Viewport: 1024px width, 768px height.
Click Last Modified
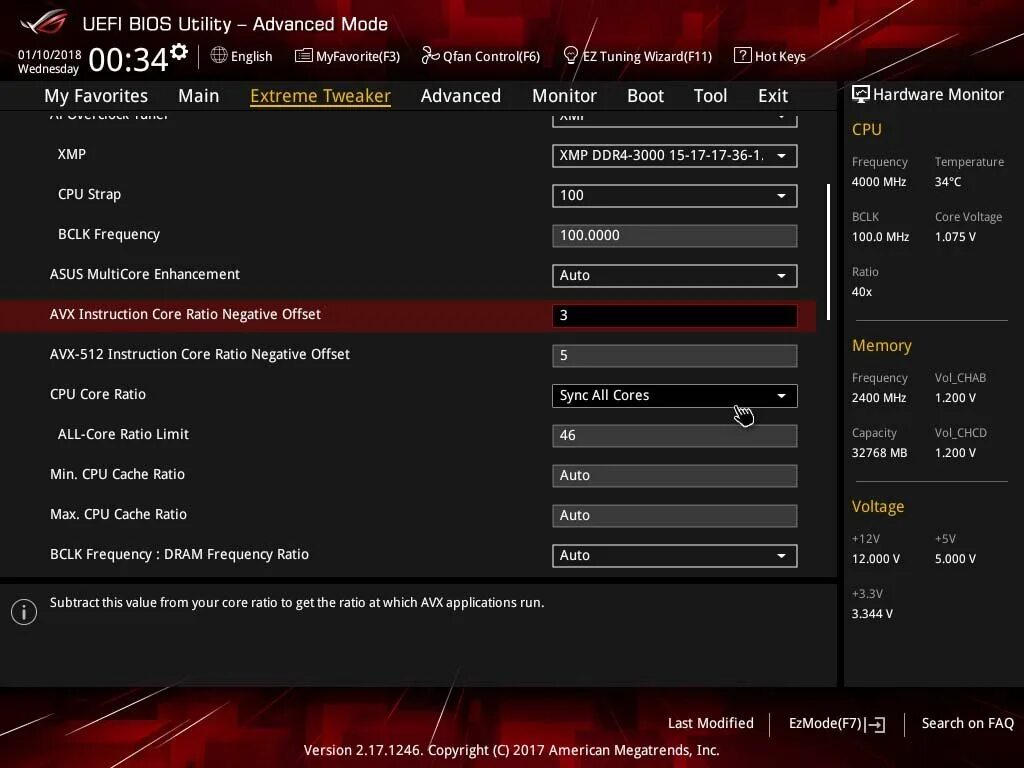pyautogui.click(x=711, y=723)
